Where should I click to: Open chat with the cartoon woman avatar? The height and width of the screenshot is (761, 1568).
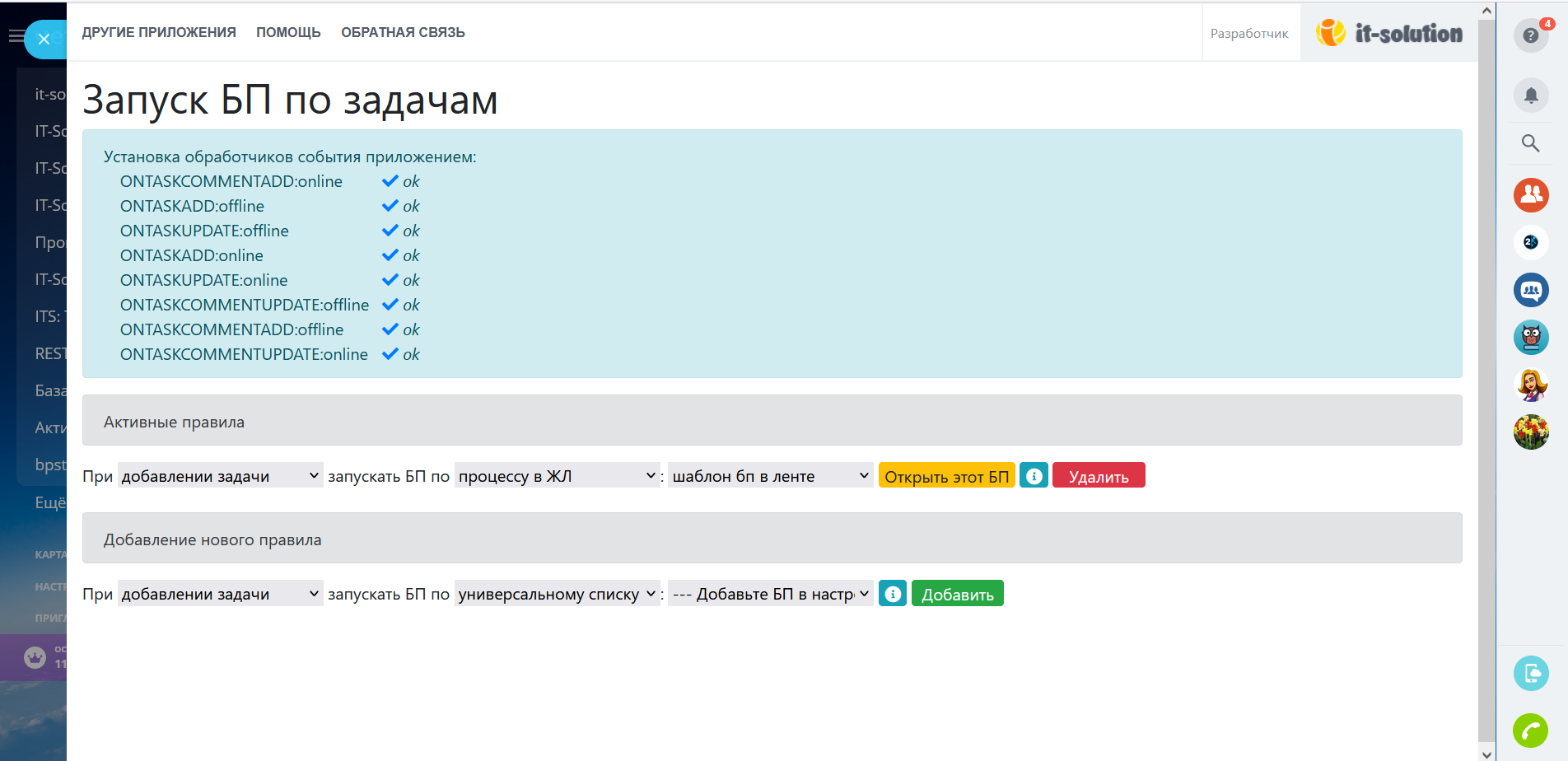[x=1531, y=385]
